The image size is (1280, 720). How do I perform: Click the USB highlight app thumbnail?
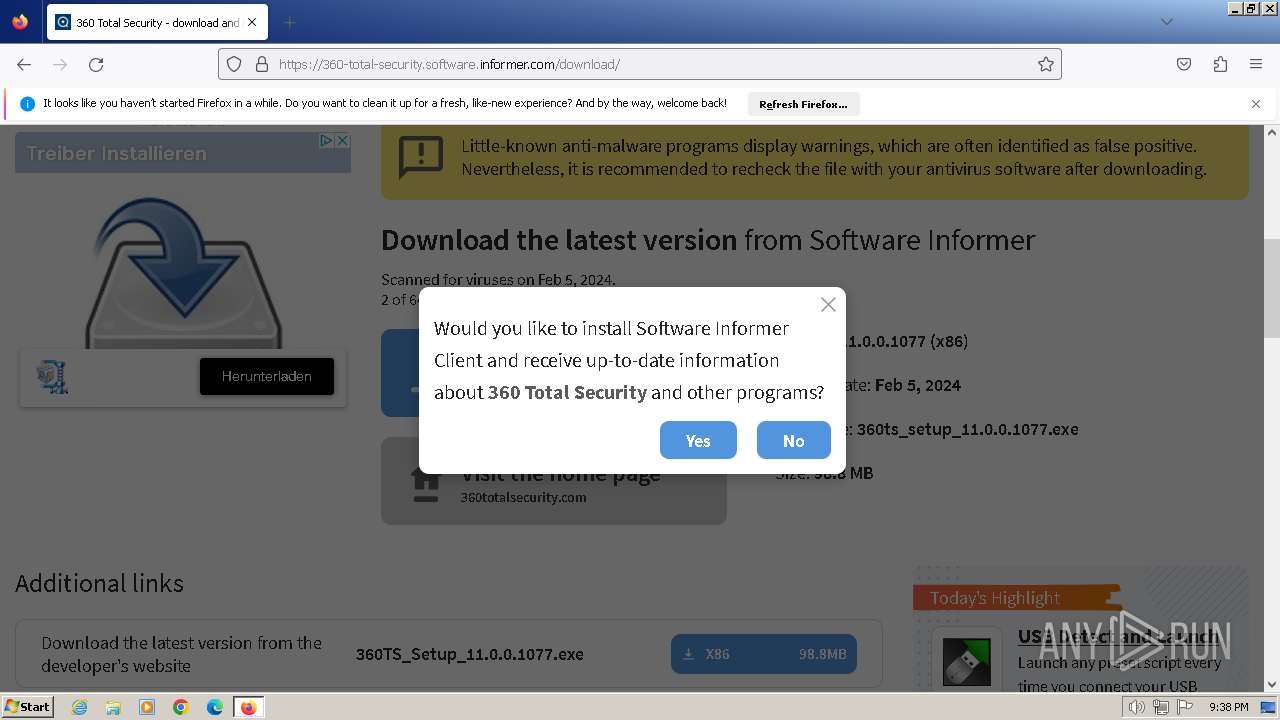click(x=966, y=661)
